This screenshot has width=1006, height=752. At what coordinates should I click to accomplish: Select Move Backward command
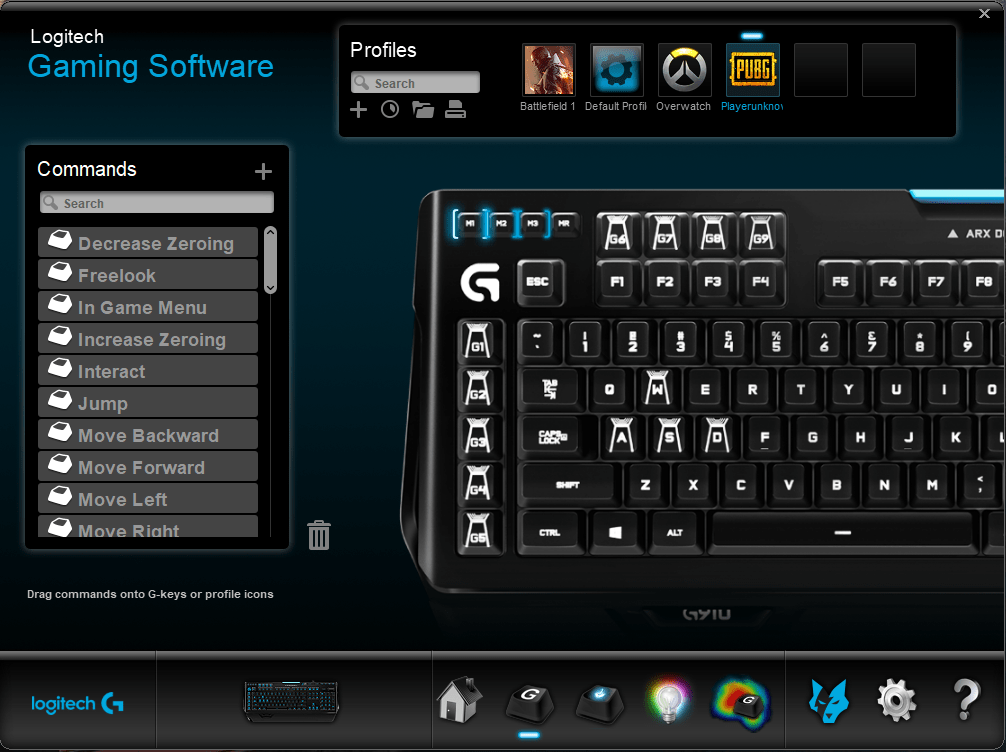point(148,435)
